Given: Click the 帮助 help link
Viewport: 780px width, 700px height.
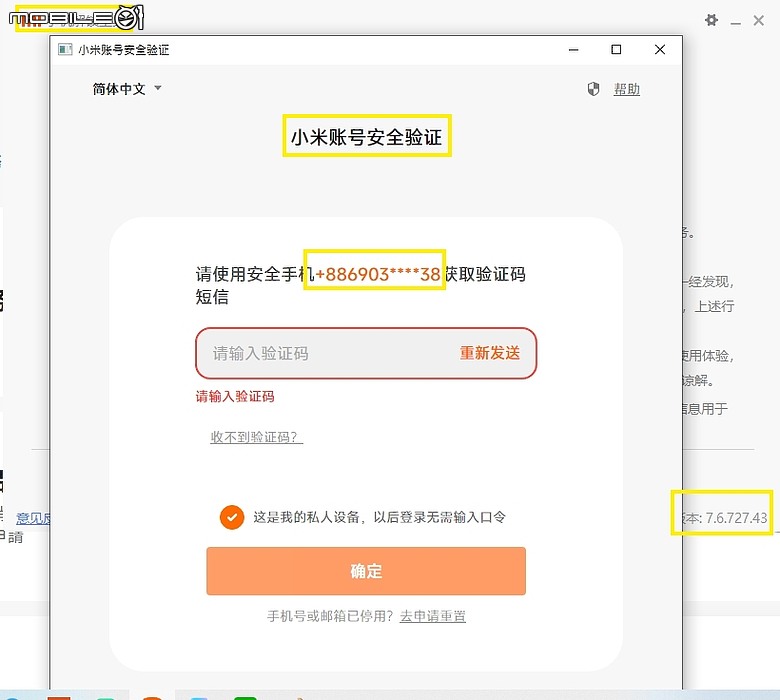Looking at the screenshot, I should [x=626, y=90].
